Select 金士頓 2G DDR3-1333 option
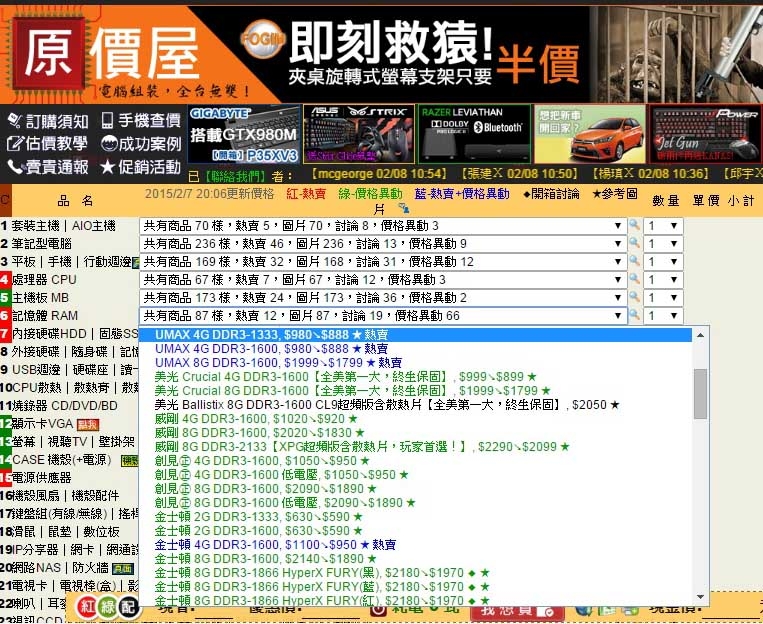The width and height of the screenshot is (763, 624). [x=415, y=517]
